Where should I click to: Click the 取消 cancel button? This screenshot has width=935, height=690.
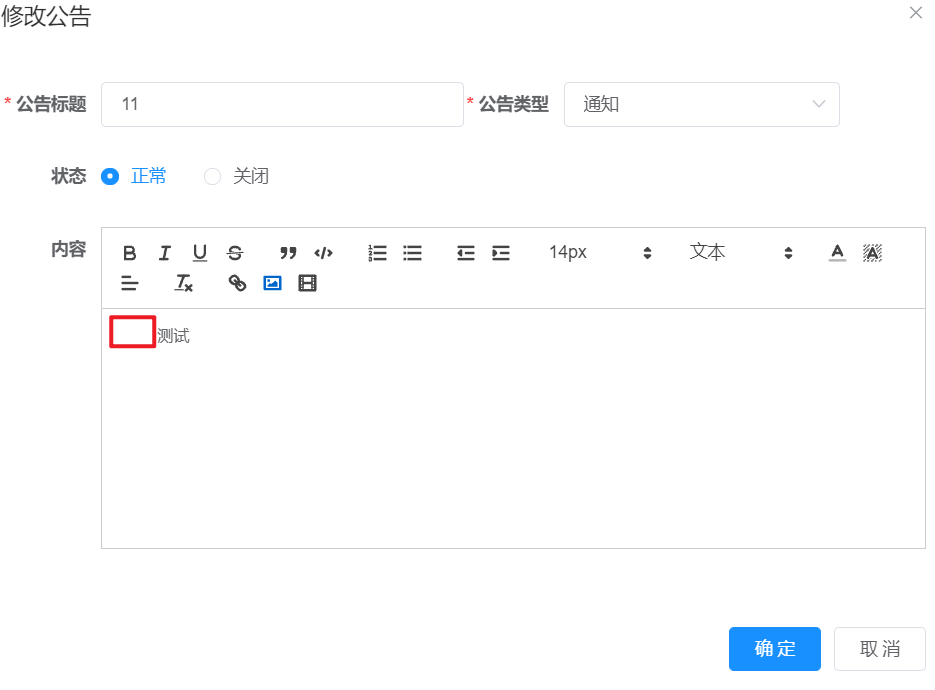pyautogui.click(x=880, y=649)
